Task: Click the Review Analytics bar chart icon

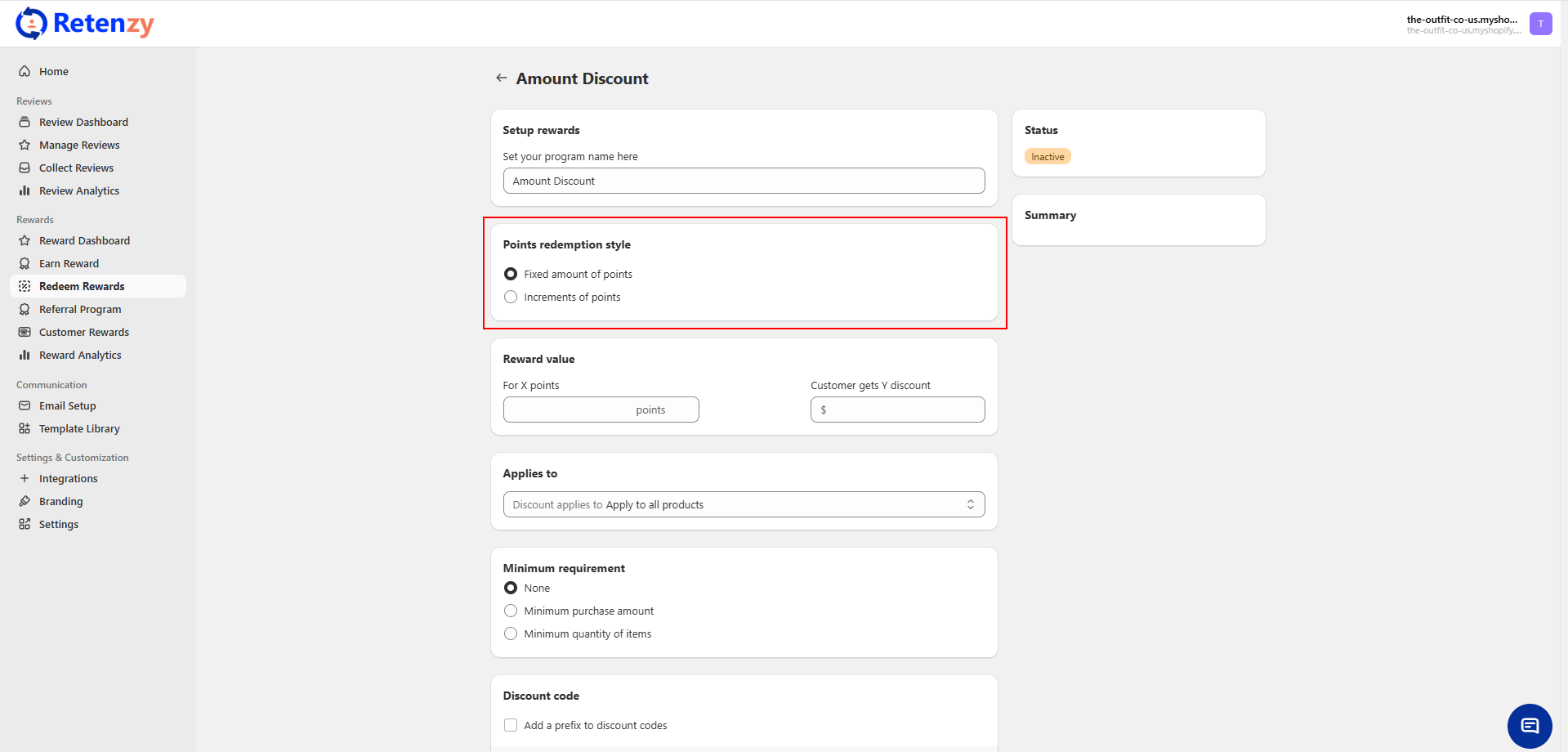Action: coord(25,191)
